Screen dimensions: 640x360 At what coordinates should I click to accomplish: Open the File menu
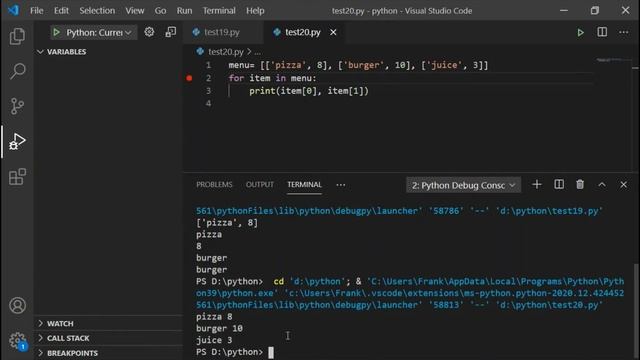tap(37, 11)
